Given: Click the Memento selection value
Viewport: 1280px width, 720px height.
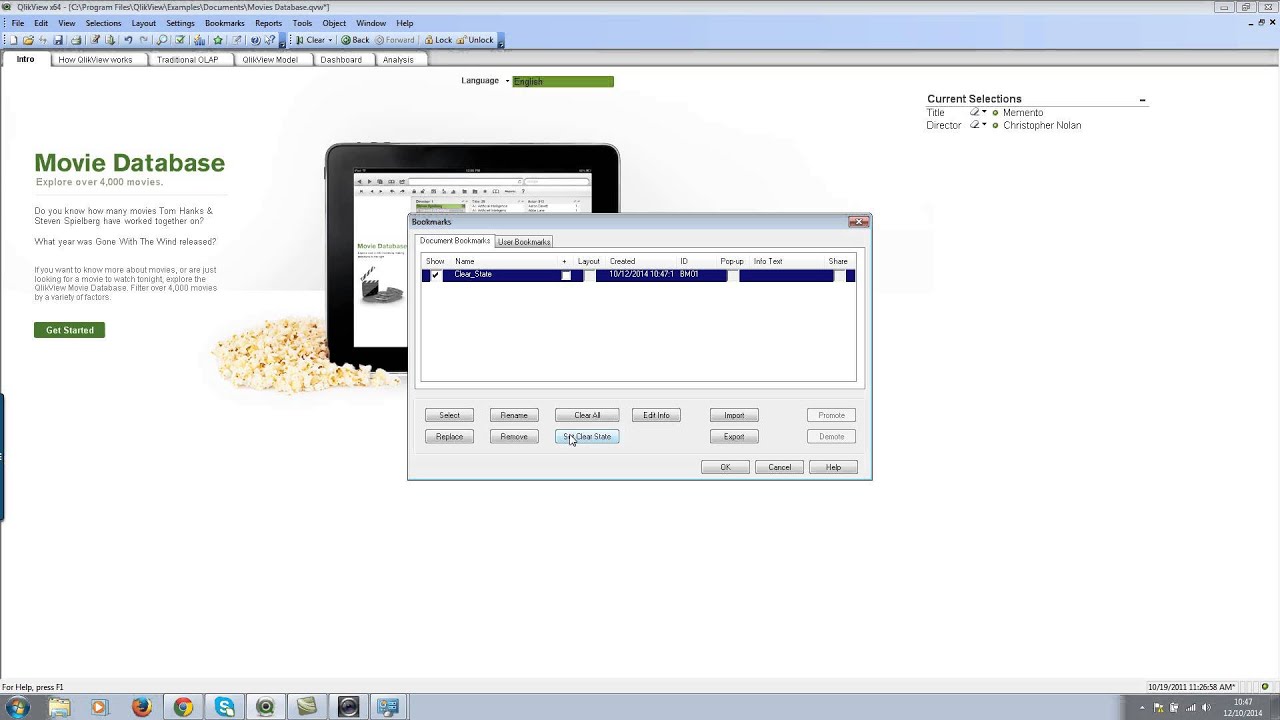Looking at the screenshot, I should [x=1023, y=113].
